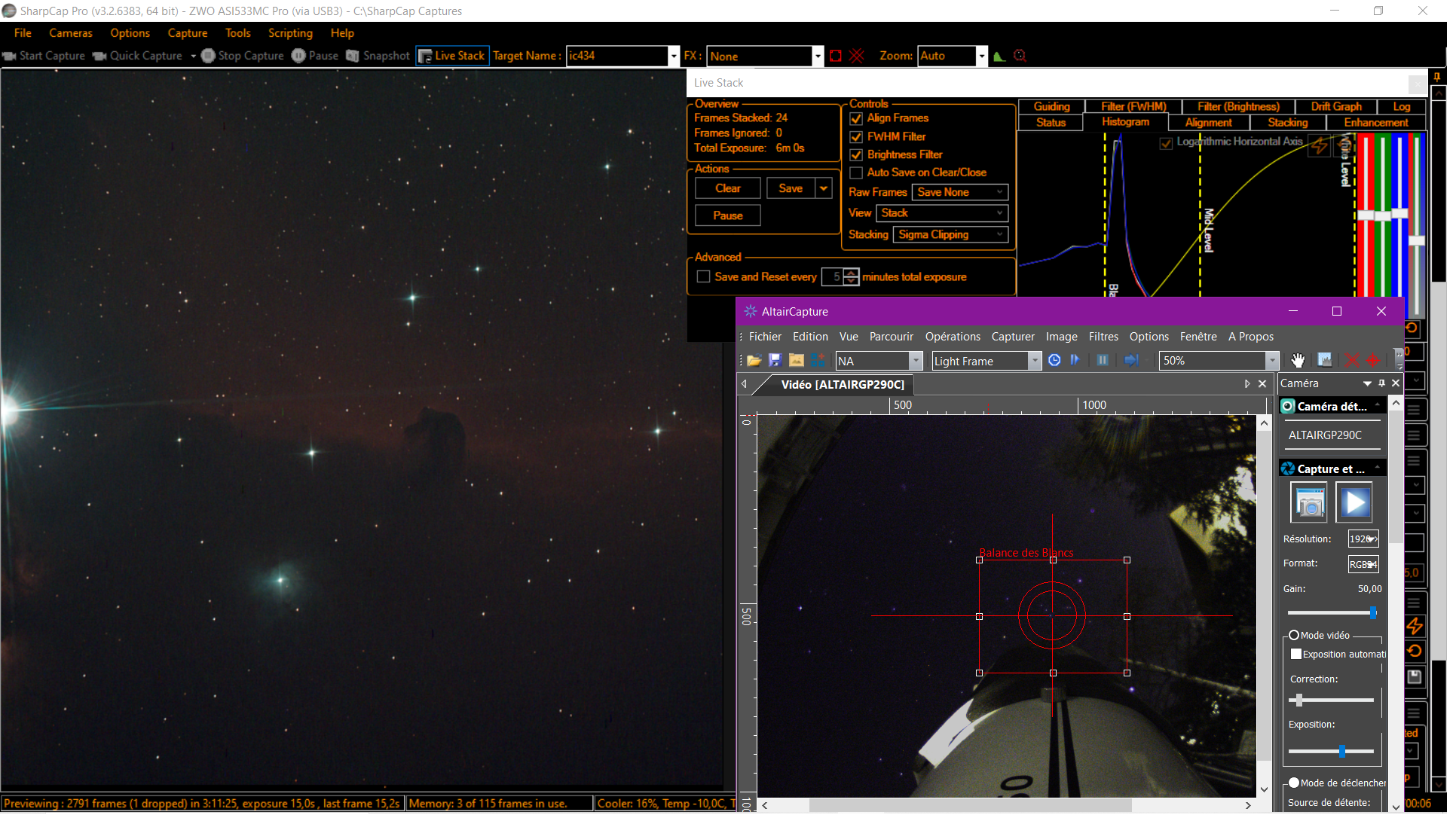Click Start Capture in SharpCap toolbar
This screenshot has height=821, width=1456.
click(44, 56)
